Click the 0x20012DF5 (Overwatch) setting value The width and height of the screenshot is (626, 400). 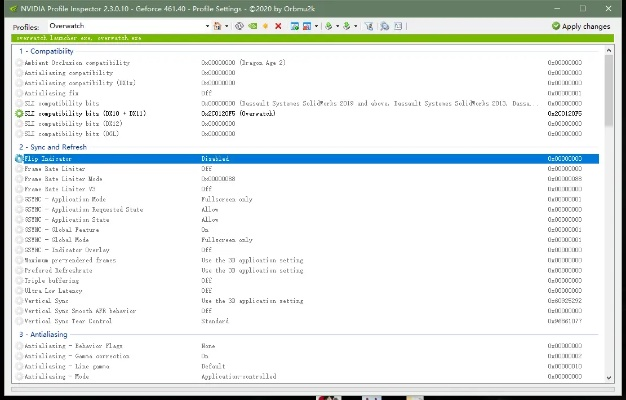[238, 113]
